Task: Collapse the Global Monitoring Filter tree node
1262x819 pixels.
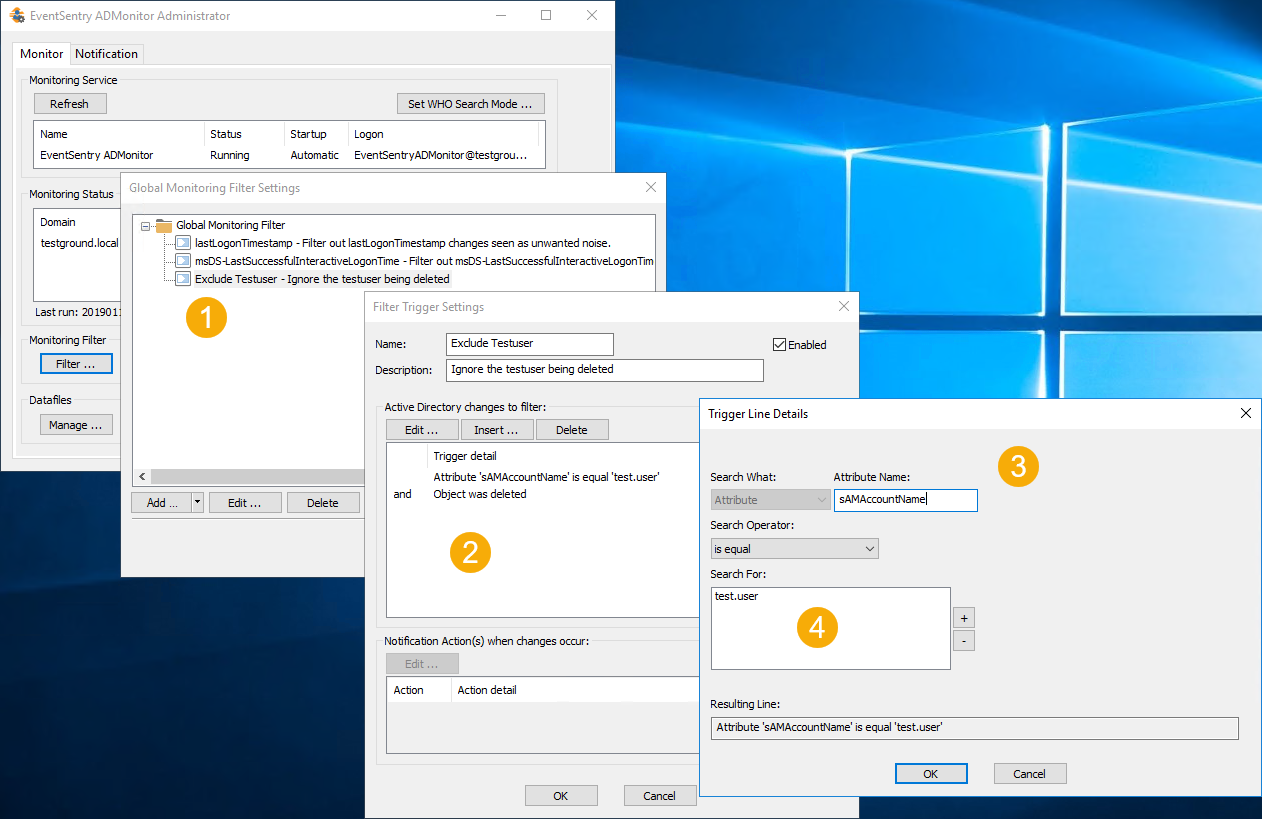Action: (146, 226)
